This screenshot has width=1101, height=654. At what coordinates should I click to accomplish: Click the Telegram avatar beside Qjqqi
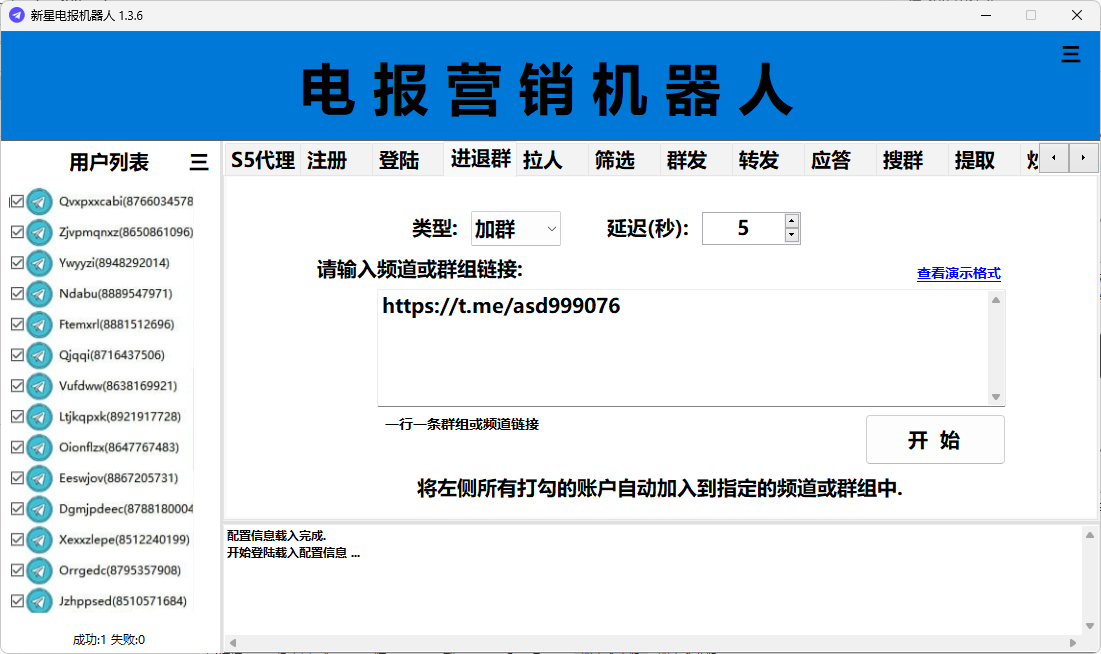tap(39, 355)
